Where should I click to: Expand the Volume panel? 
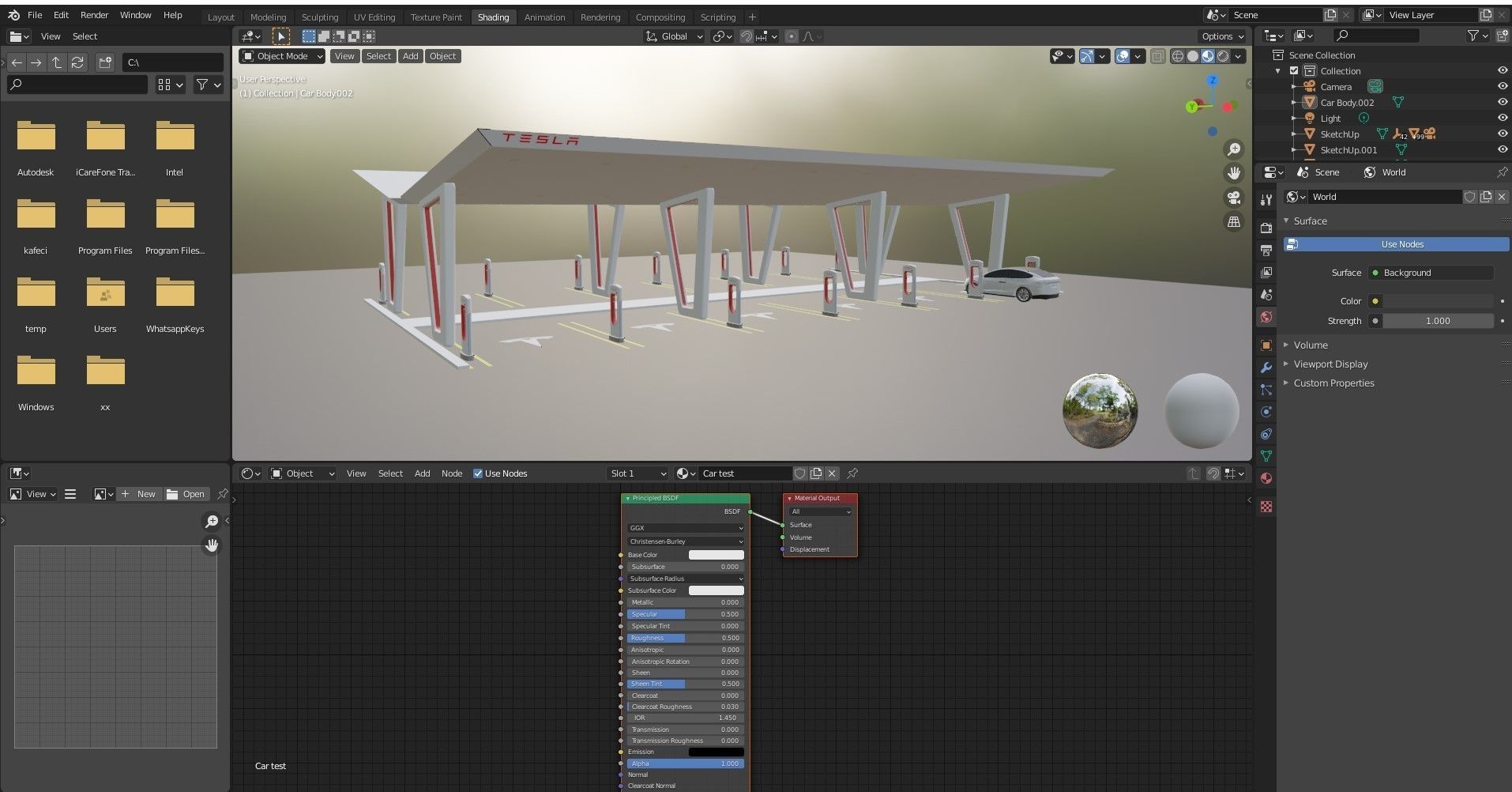1311,345
